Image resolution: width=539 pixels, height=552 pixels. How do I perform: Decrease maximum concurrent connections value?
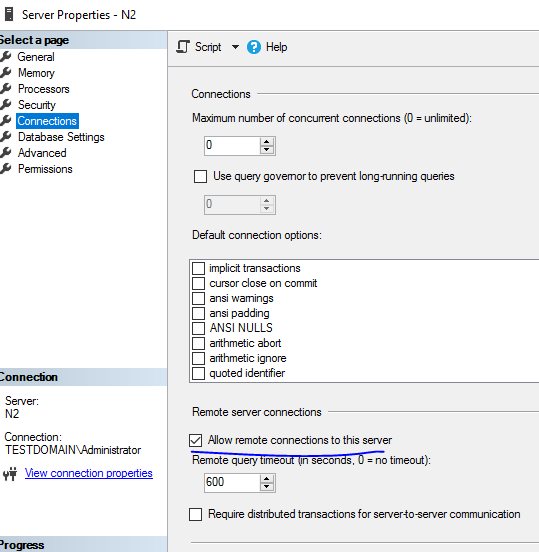click(267, 150)
